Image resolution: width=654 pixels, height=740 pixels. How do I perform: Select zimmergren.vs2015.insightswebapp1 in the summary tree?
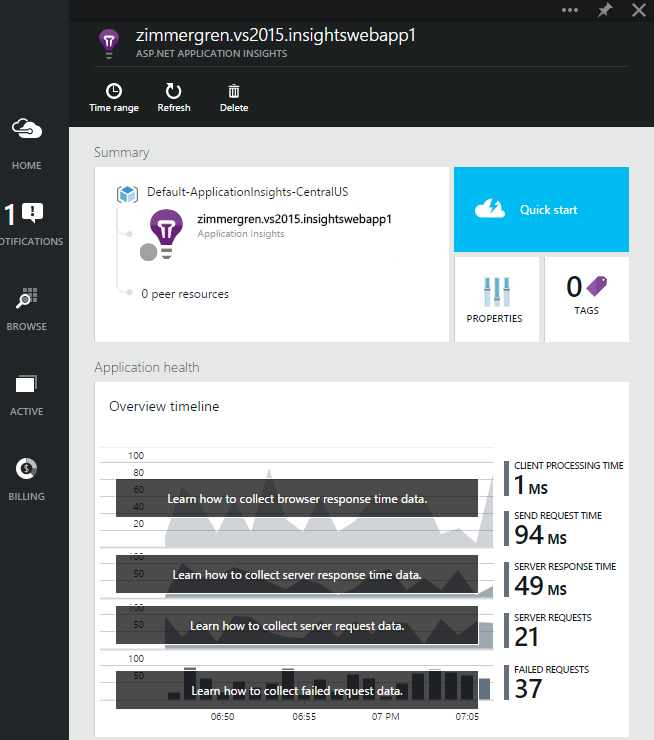tap(294, 219)
